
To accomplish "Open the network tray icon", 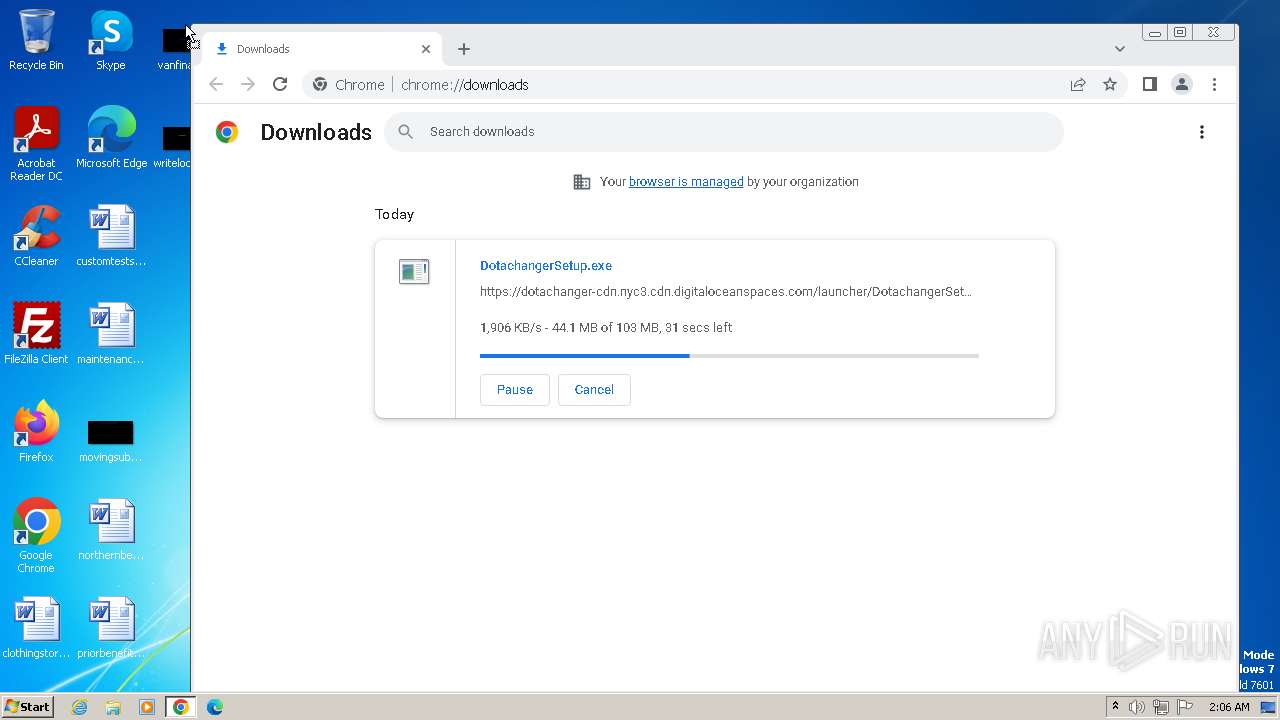I will pos(1161,707).
